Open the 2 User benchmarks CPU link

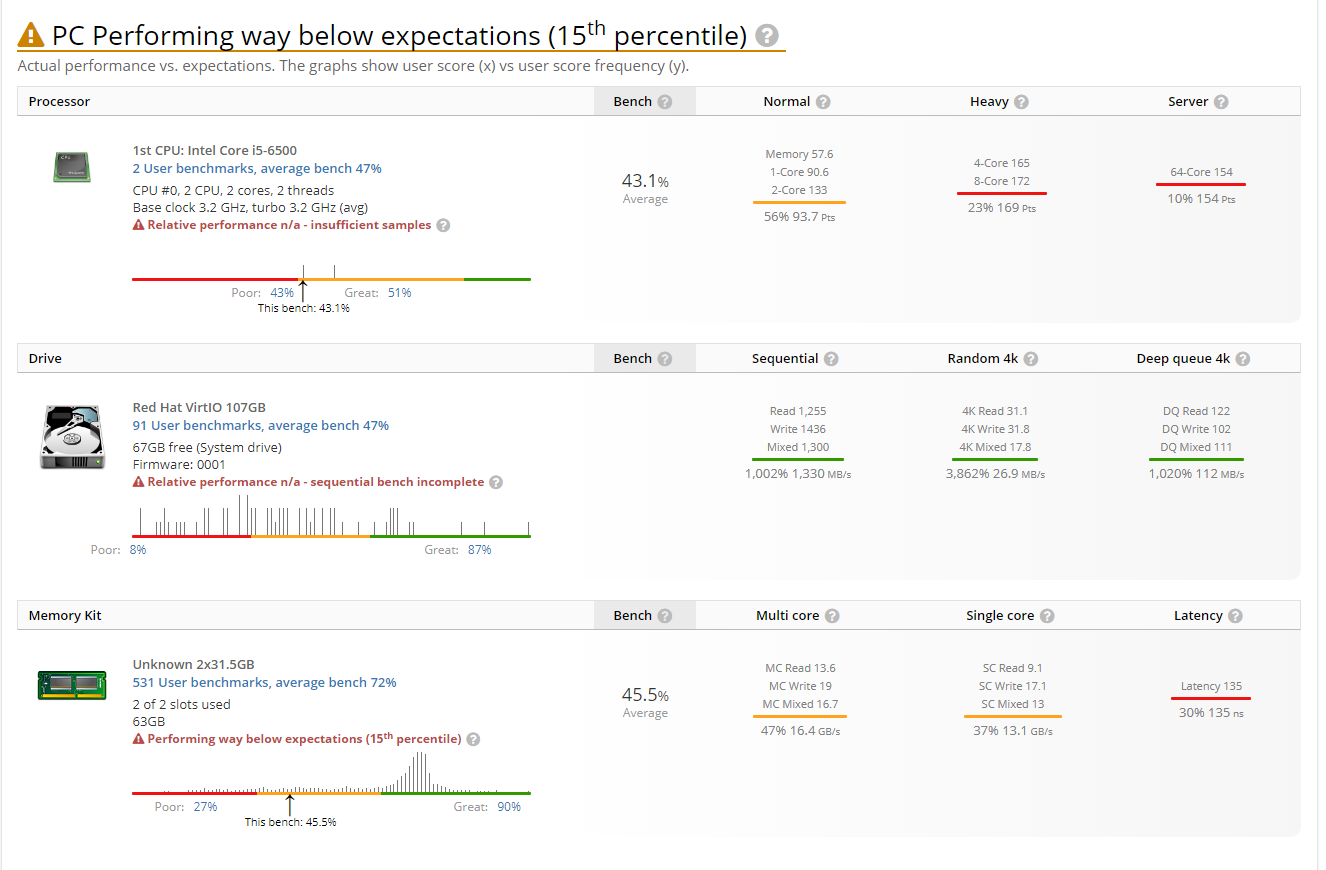tap(257, 168)
